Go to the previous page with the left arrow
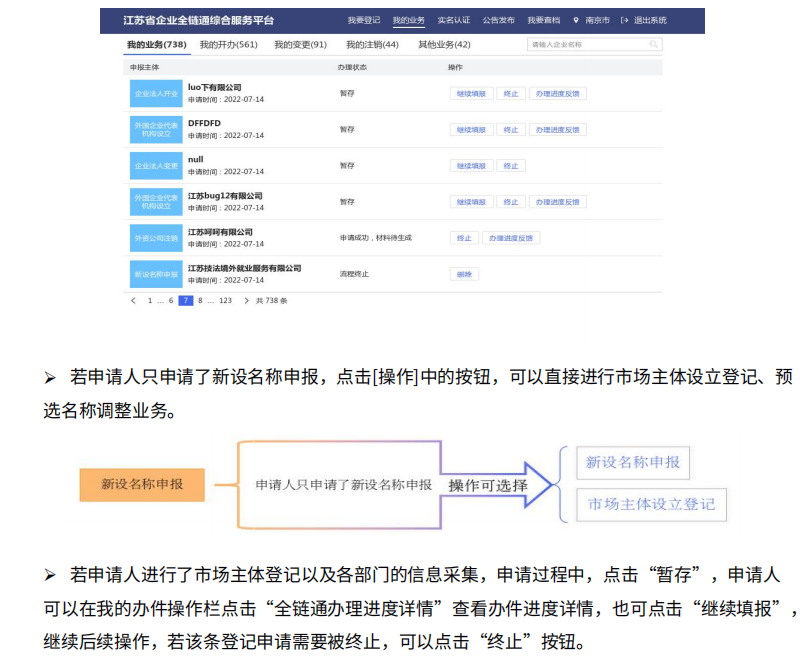The height and width of the screenshot is (667, 812). (134, 300)
